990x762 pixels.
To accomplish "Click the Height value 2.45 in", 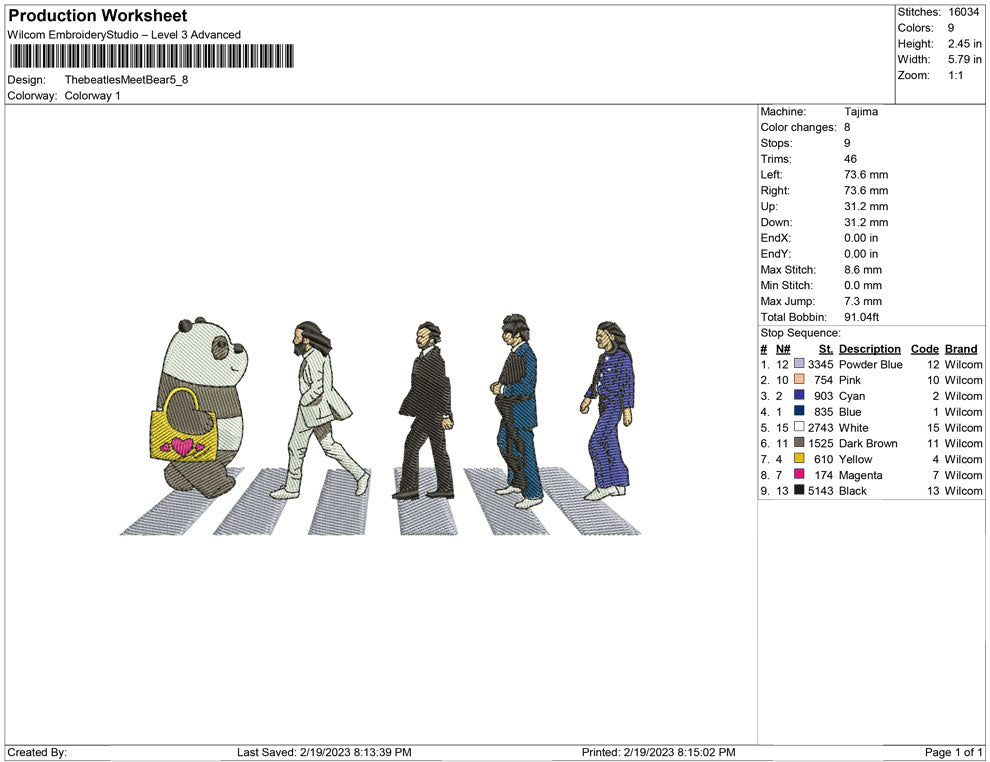I will [x=965, y=44].
